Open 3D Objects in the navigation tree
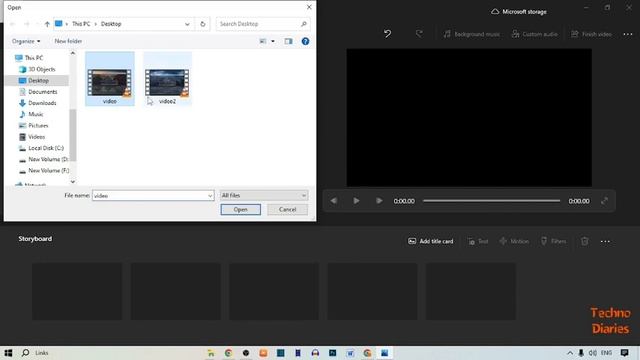This screenshot has height=360, width=640. tap(41, 69)
